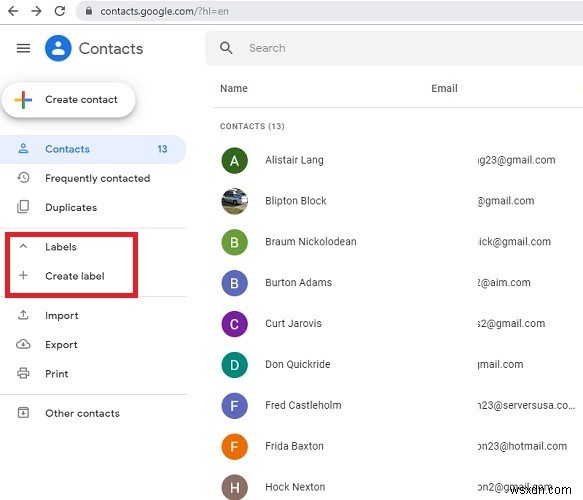
Task: Click Blipton Block's photo avatar
Action: (235, 201)
